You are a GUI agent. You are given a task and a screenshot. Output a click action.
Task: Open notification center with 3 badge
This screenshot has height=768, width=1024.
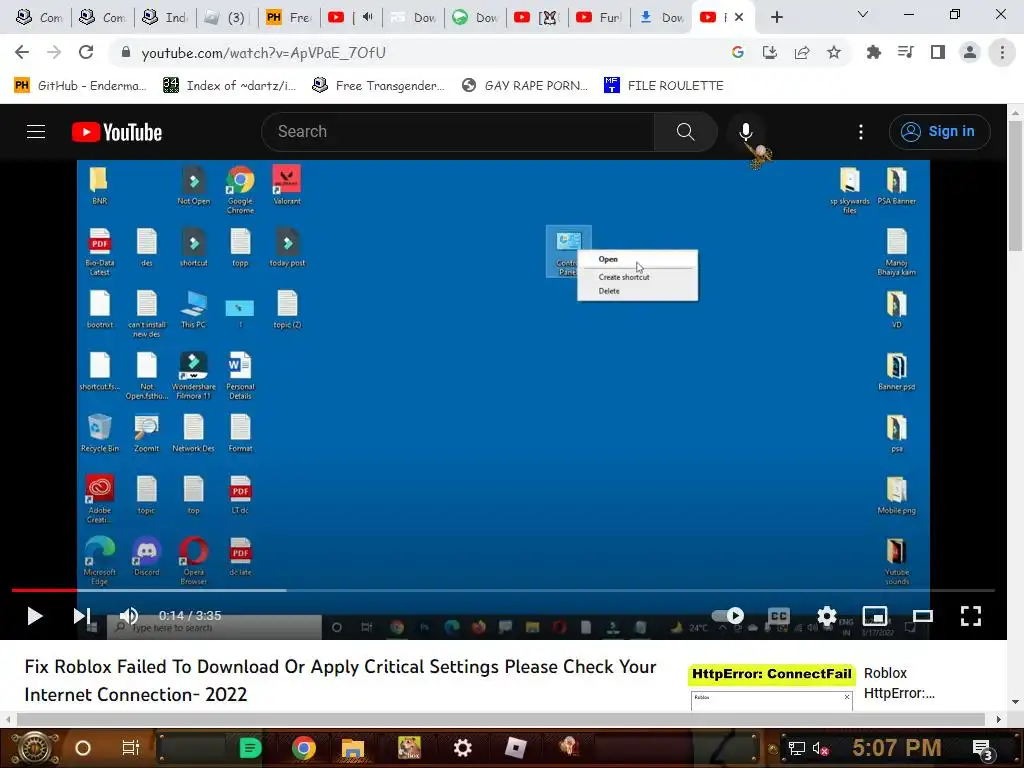click(982, 748)
